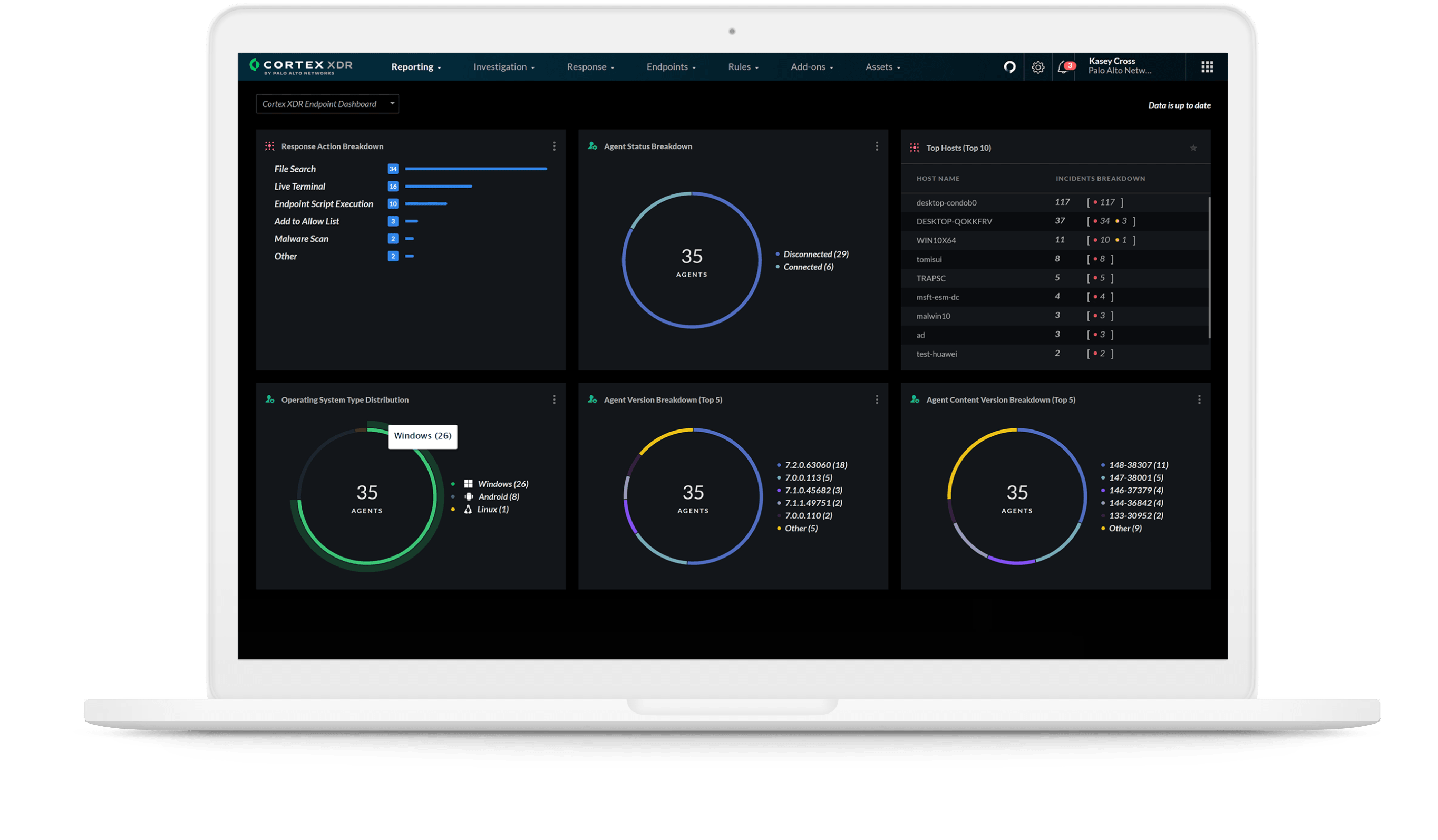This screenshot has height=840, width=1438.
Task: Favorite the Top Hosts widget via star
Action: tap(1193, 148)
